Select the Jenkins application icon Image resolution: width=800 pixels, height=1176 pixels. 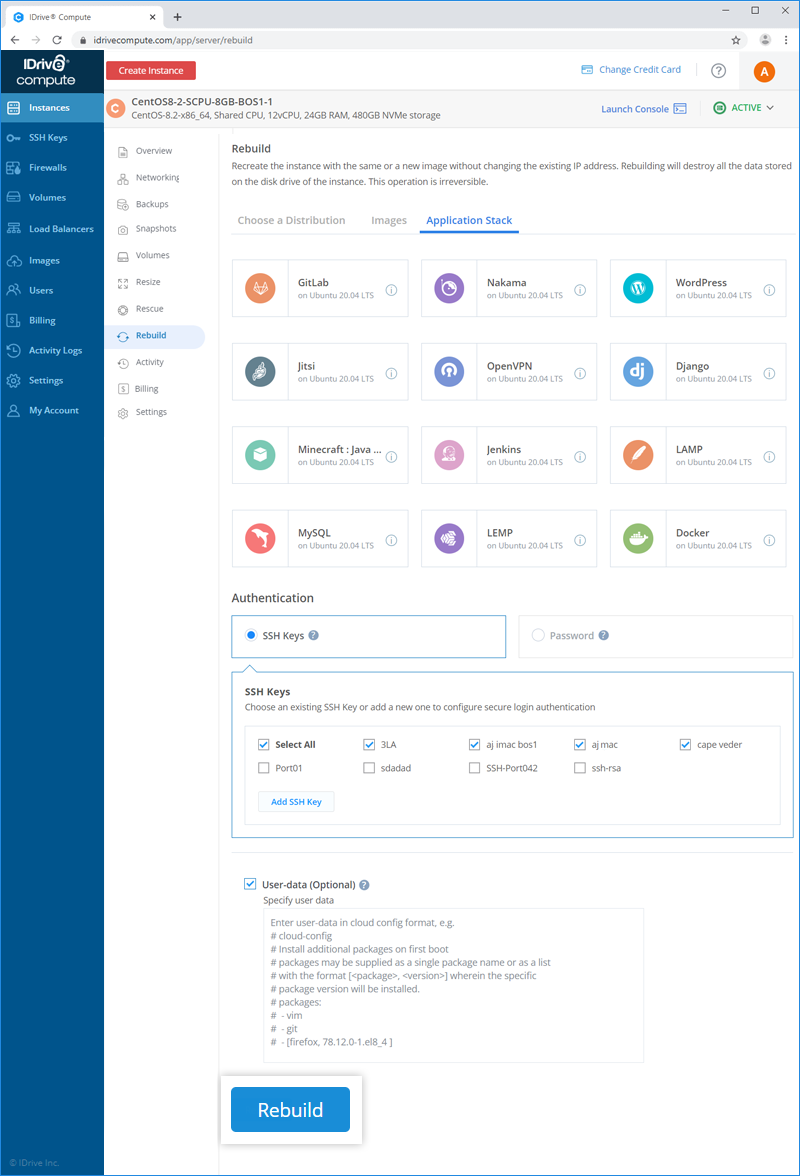(x=449, y=454)
